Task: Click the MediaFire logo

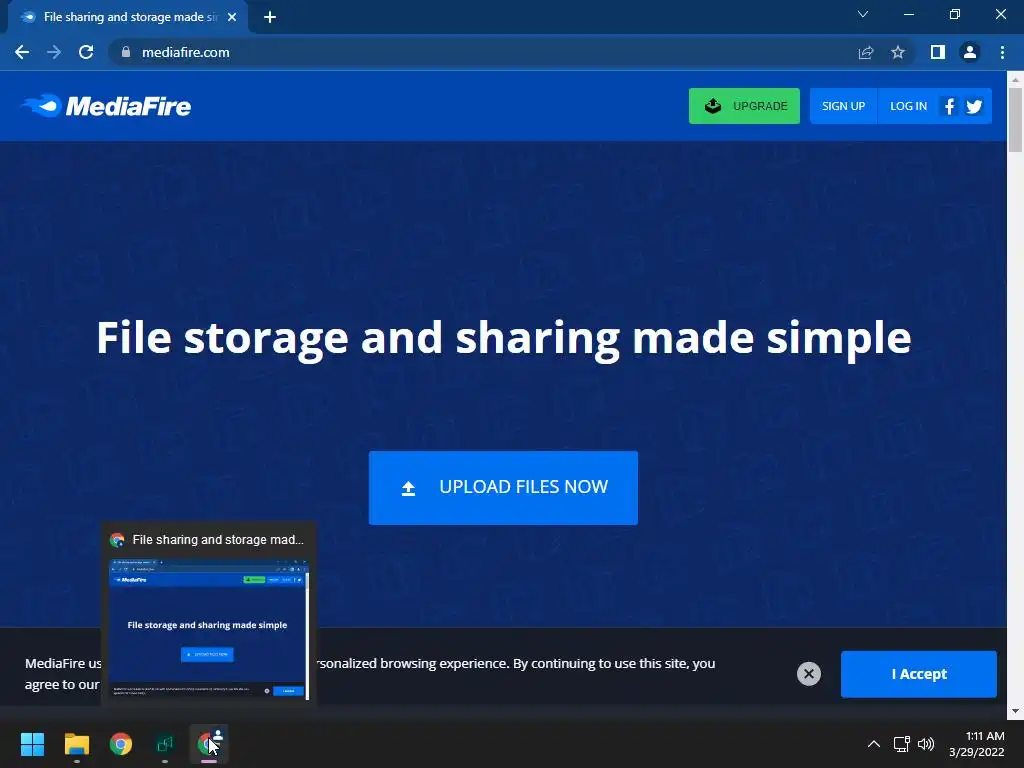Action: point(106,106)
